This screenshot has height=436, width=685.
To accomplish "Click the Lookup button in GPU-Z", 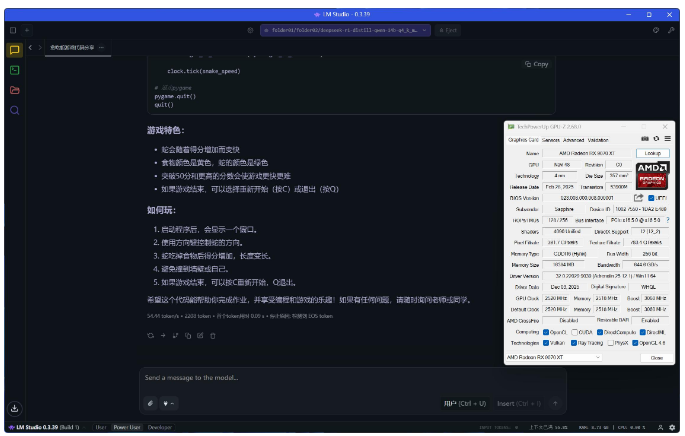I will (x=651, y=152).
